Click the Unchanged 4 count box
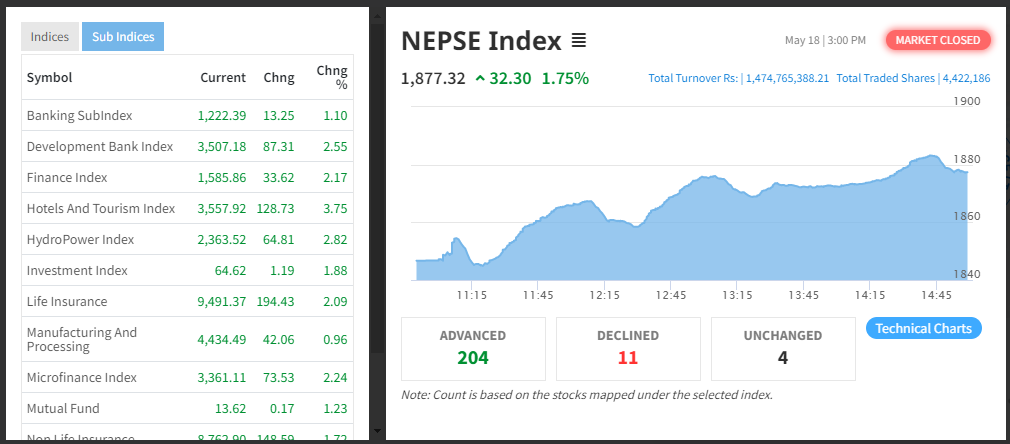This screenshot has width=1010, height=444. (783, 348)
